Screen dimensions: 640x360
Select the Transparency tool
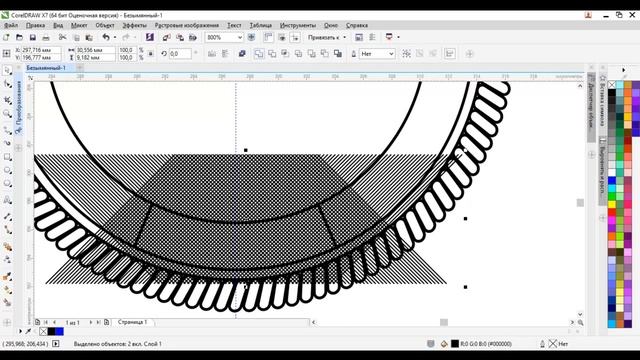pyautogui.click(x=7, y=260)
